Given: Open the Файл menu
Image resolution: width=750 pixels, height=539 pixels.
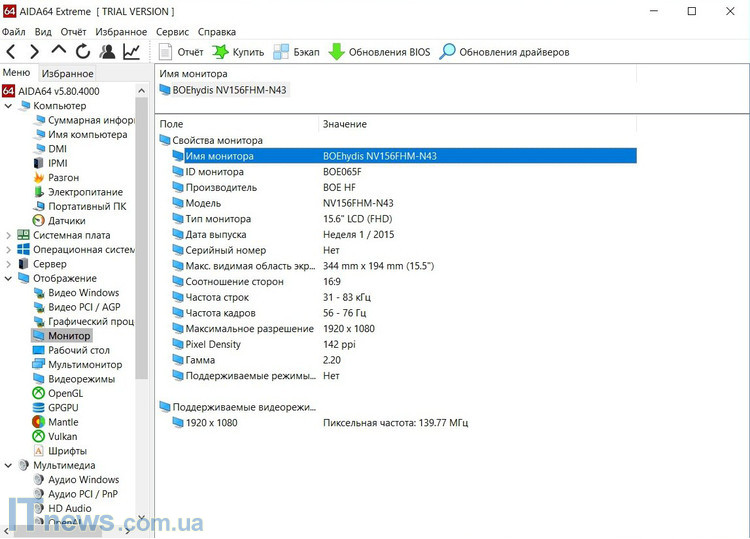Looking at the screenshot, I should click(x=14, y=32).
